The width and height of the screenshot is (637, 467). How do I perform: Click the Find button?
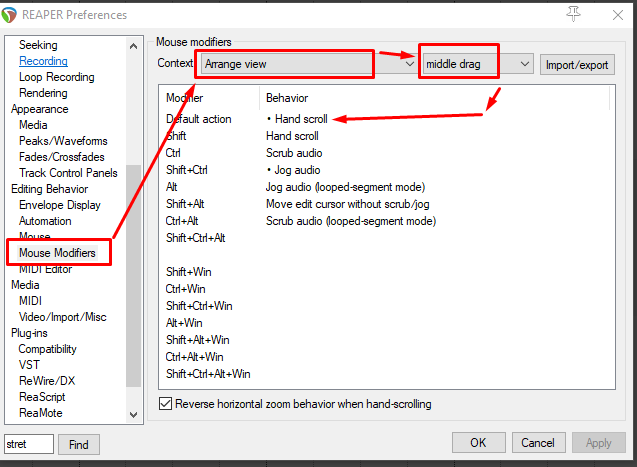tap(79, 443)
